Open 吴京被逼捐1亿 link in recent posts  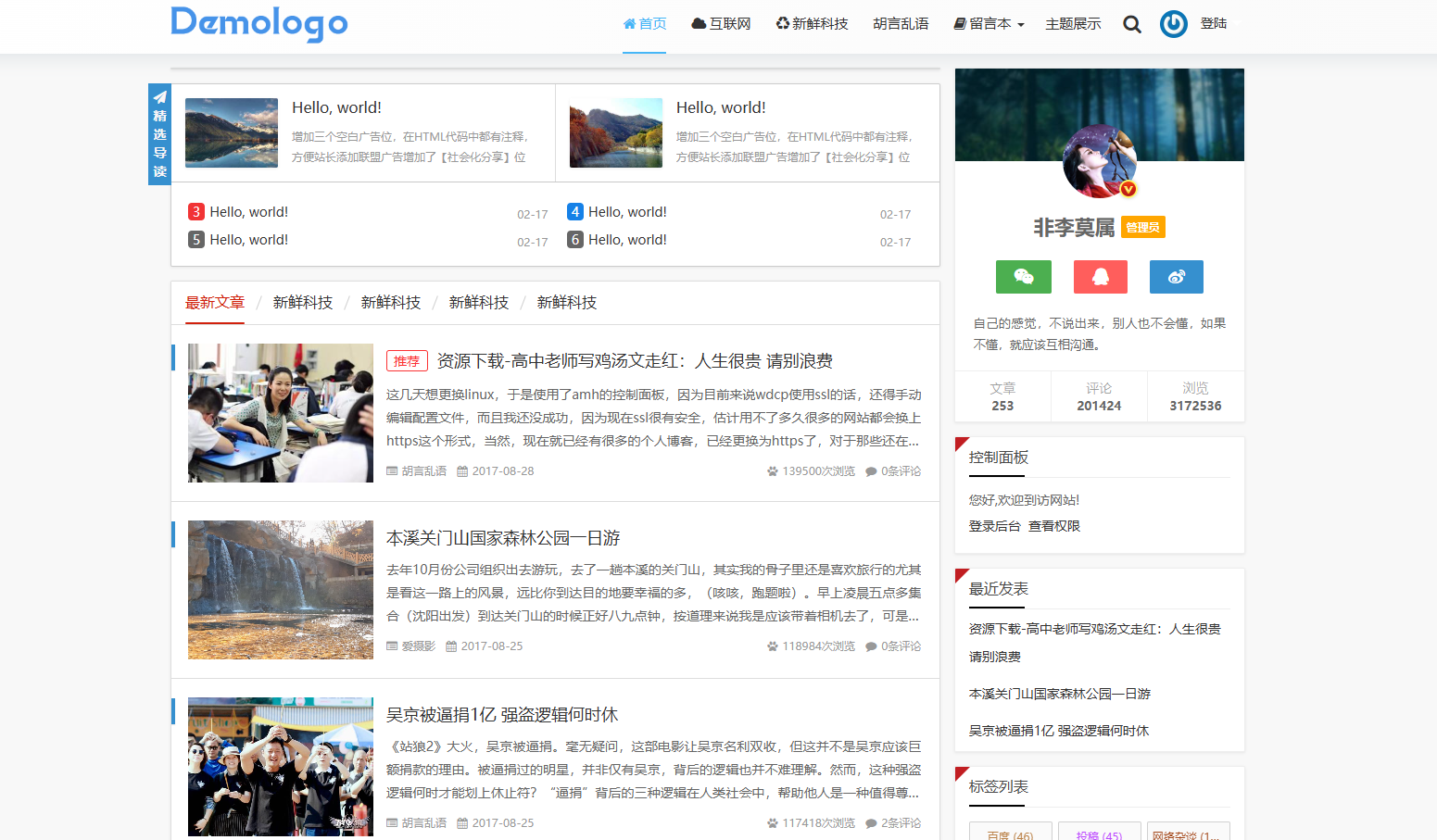(1058, 731)
